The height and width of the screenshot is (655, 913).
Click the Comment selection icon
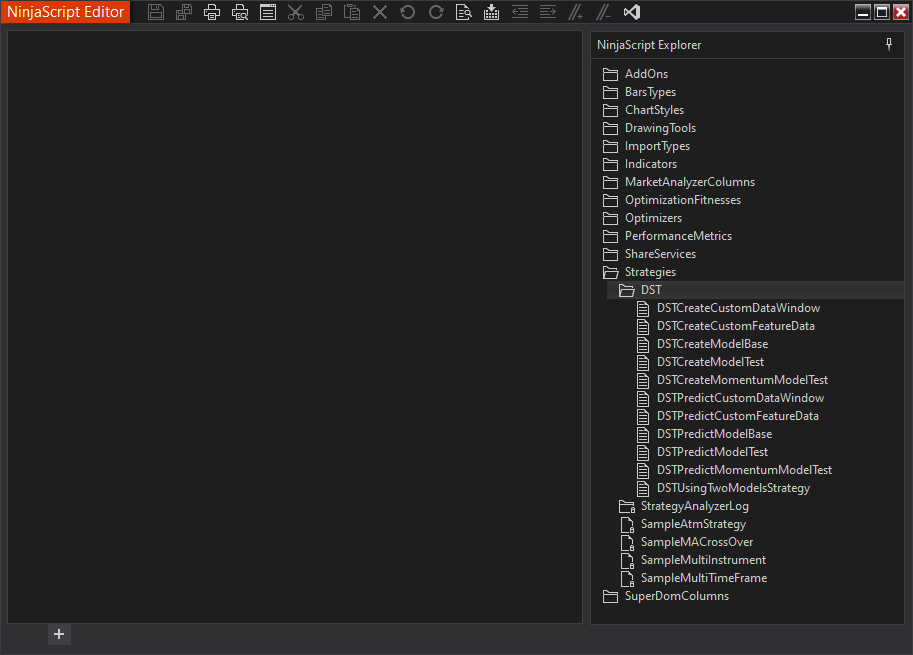point(575,12)
